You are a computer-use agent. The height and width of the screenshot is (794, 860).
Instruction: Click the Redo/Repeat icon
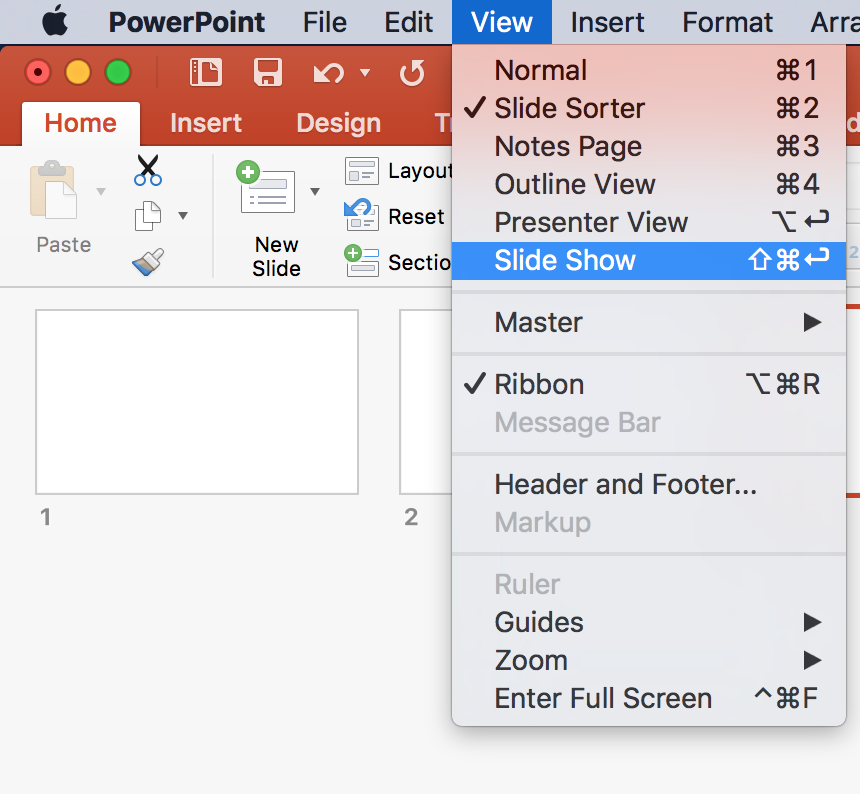[x=412, y=73]
